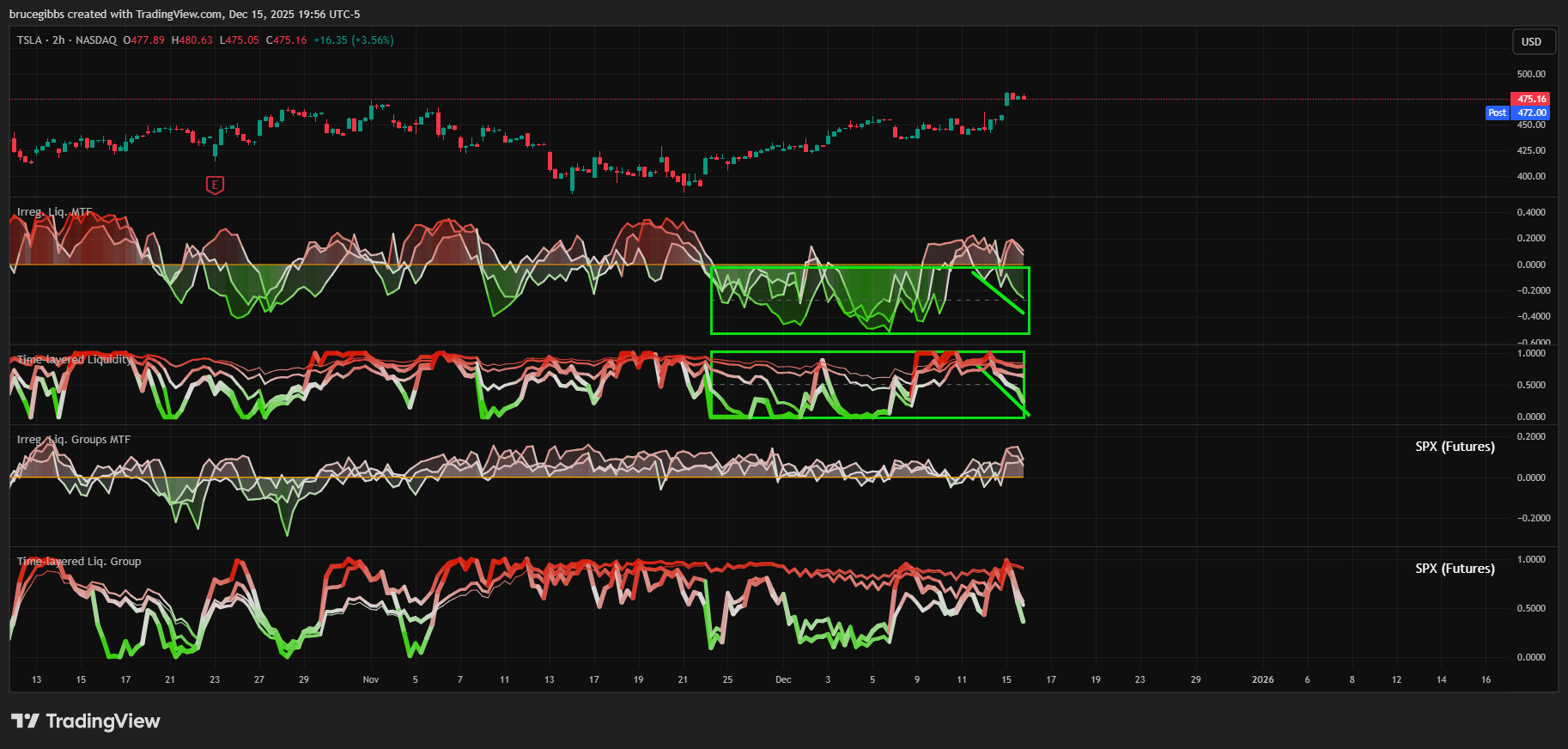Select the green diagonal trendline in Irreg. Liq. pane
The width and height of the screenshot is (1568, 749).
[999, 292]
